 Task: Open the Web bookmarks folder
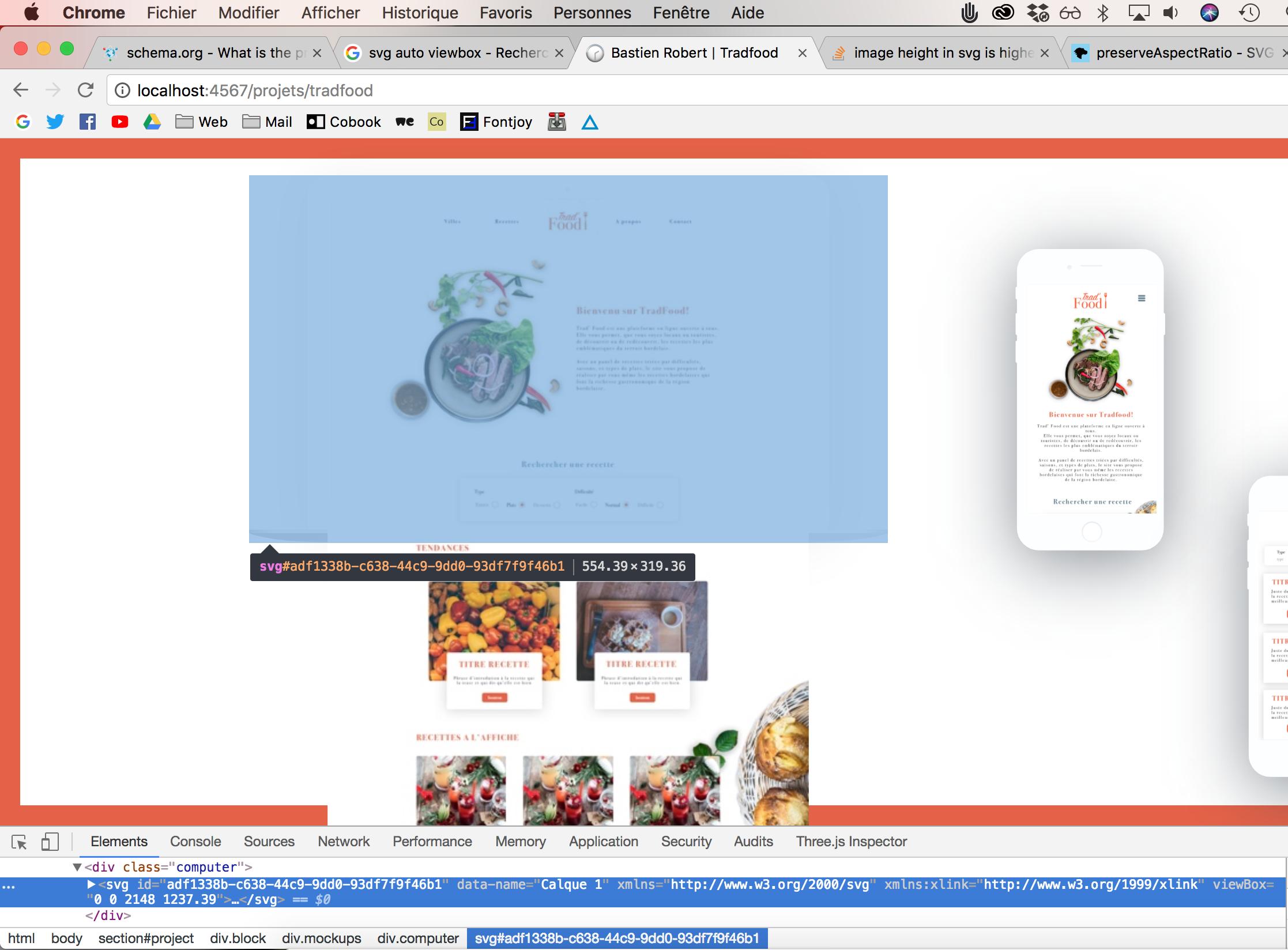(x=201, y=122)
